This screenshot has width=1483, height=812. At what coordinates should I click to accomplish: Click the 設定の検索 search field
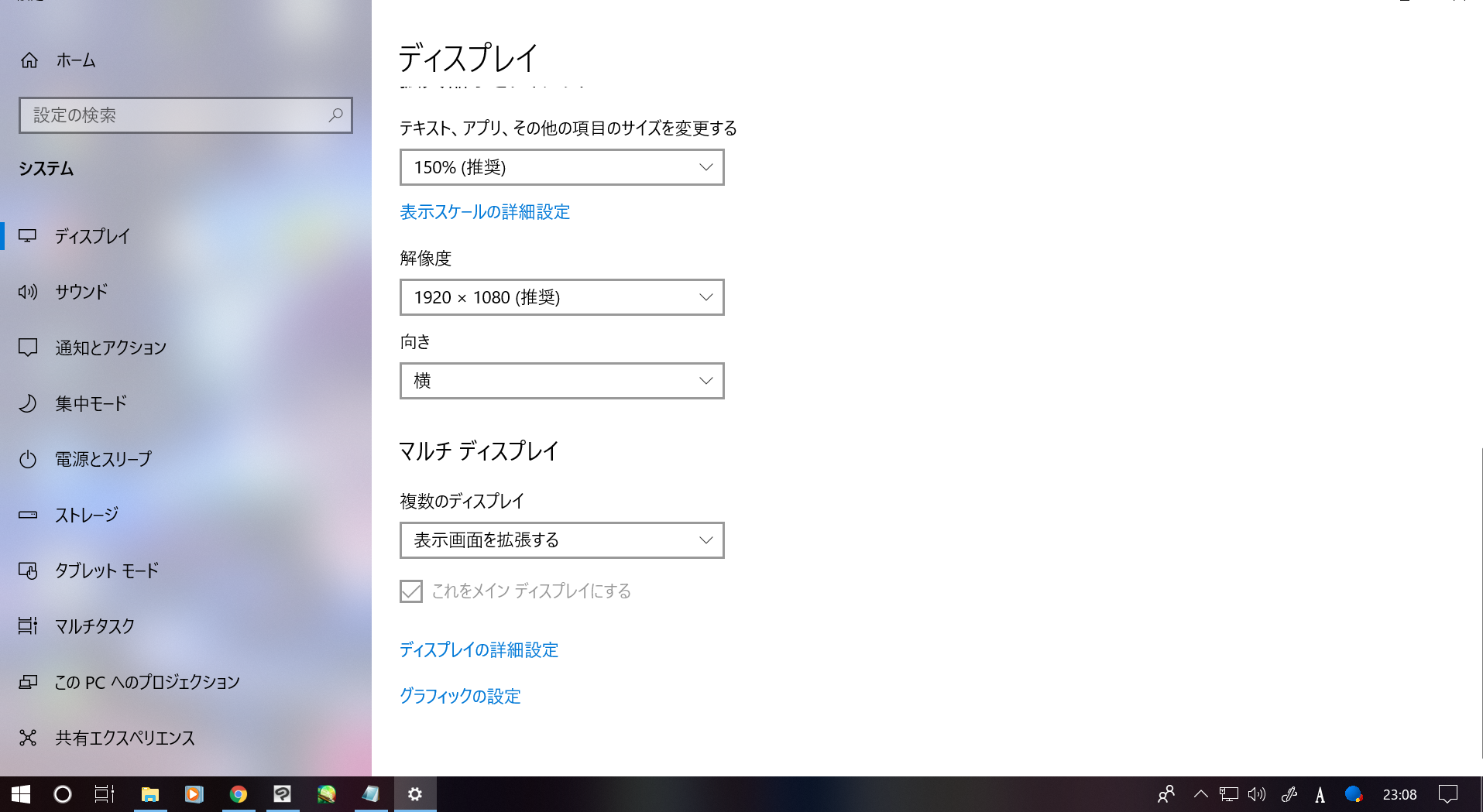pyautogui.click(x=186, y=115)
